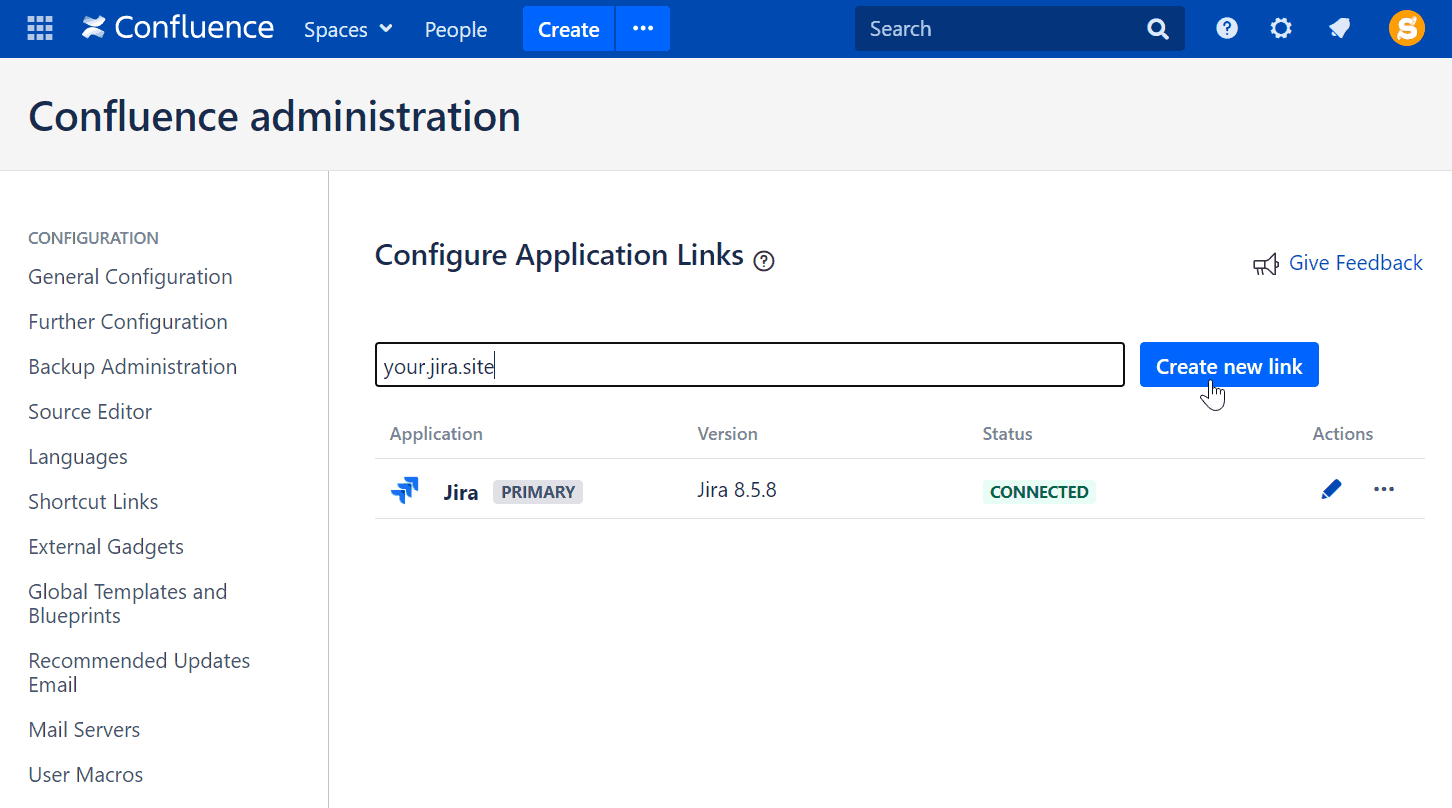Select Backup Administration from the configuration list
The height and width of the screenshot is (808, 1452).
pos(132,366)
